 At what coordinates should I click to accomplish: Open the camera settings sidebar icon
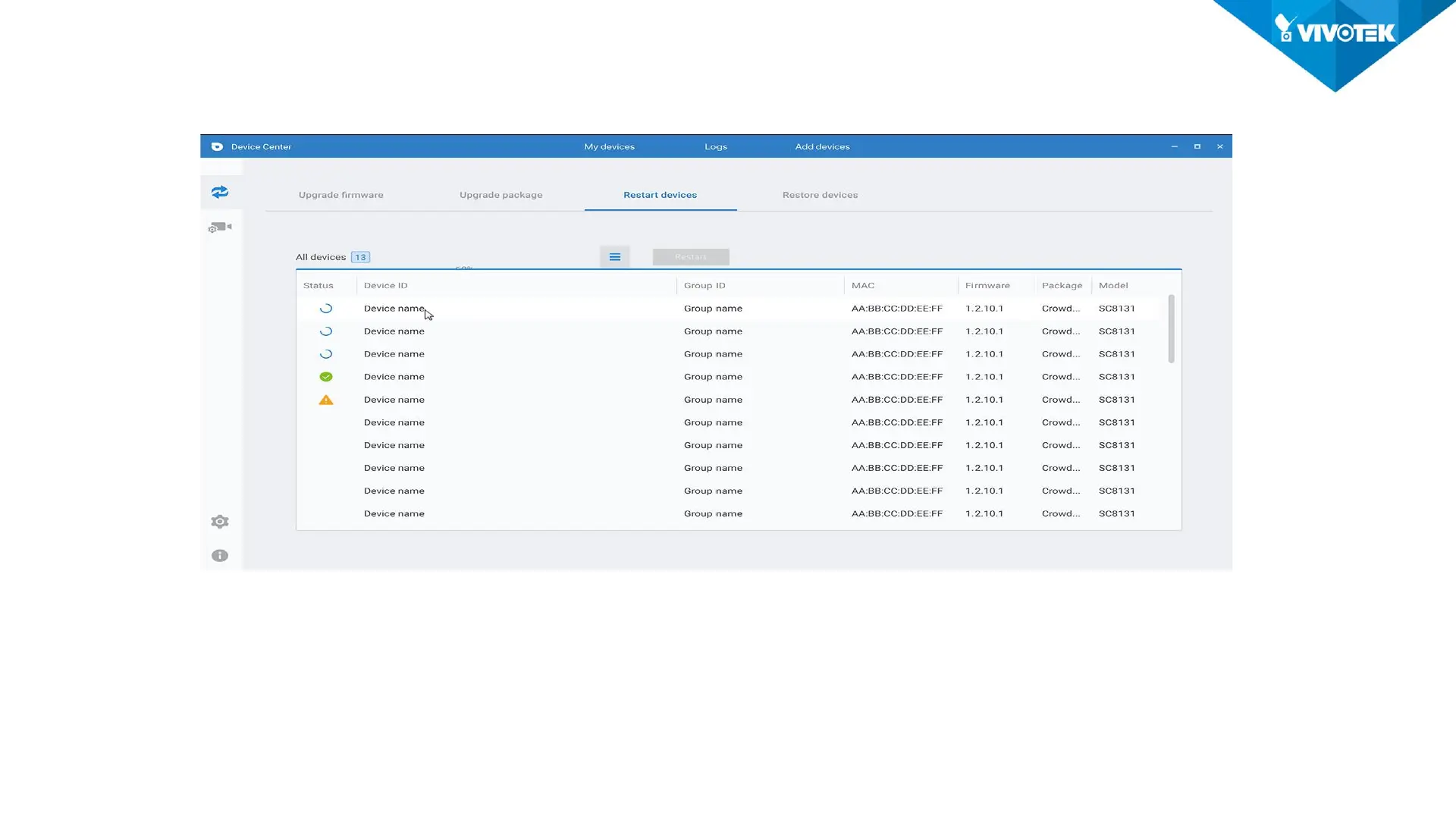tap(220, 227)
